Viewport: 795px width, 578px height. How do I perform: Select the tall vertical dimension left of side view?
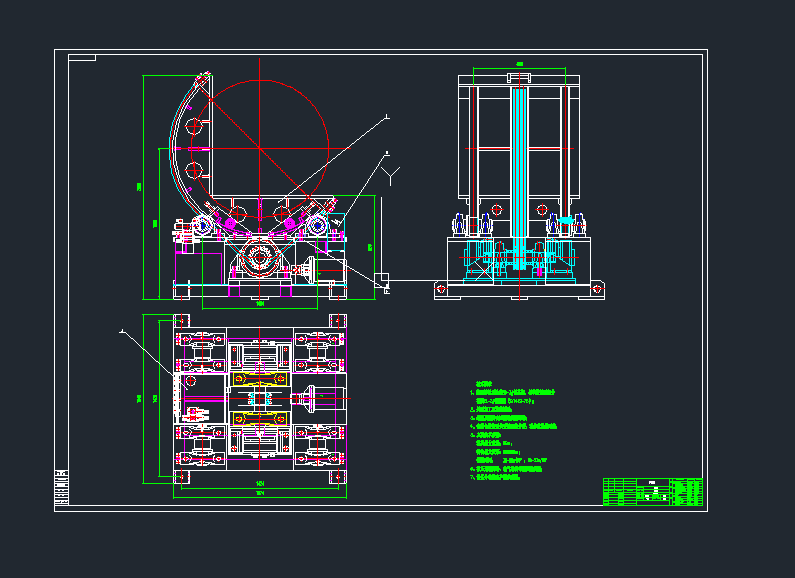(143, 187)
